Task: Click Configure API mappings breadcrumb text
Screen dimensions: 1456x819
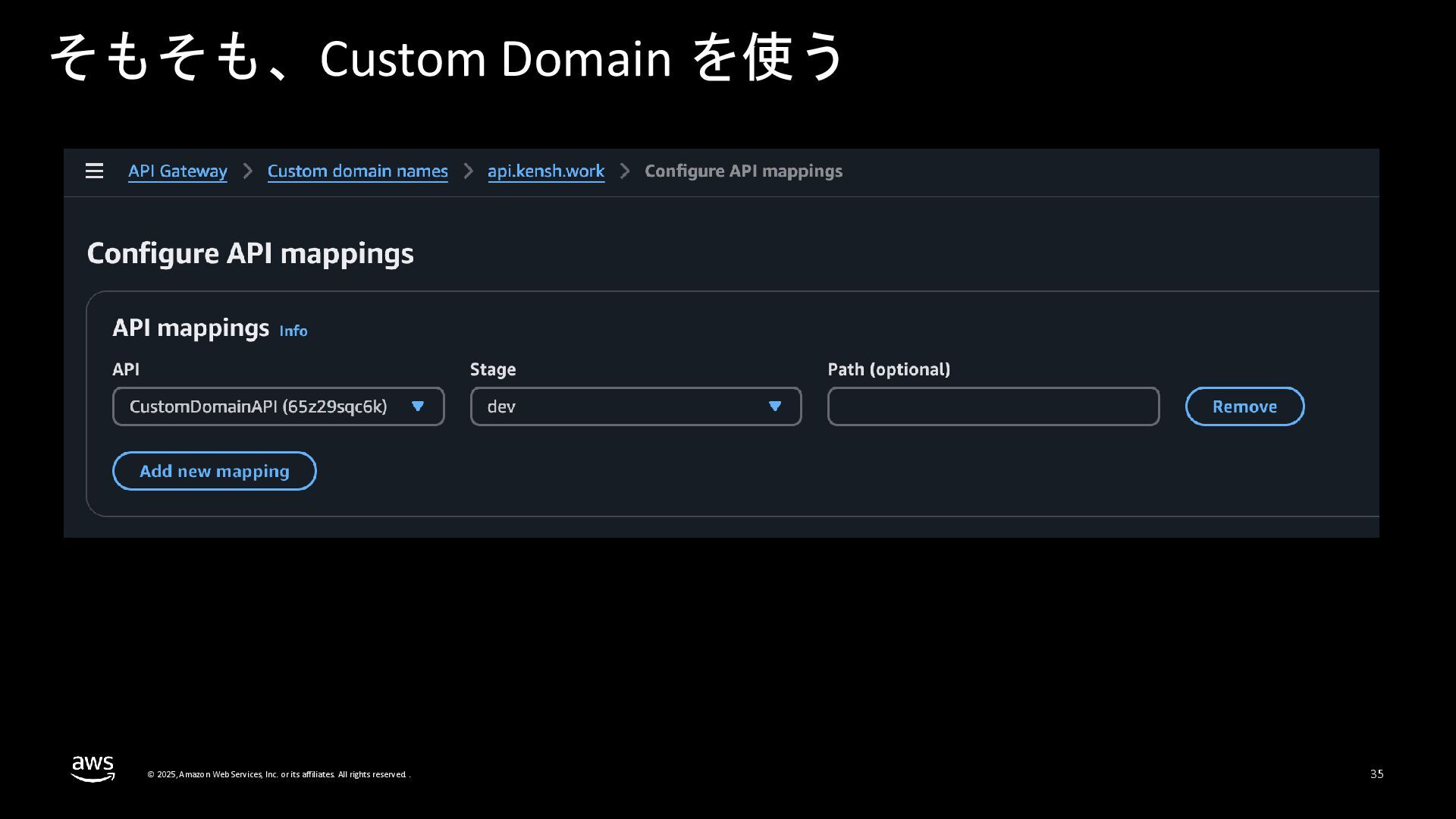Action: 742,171
